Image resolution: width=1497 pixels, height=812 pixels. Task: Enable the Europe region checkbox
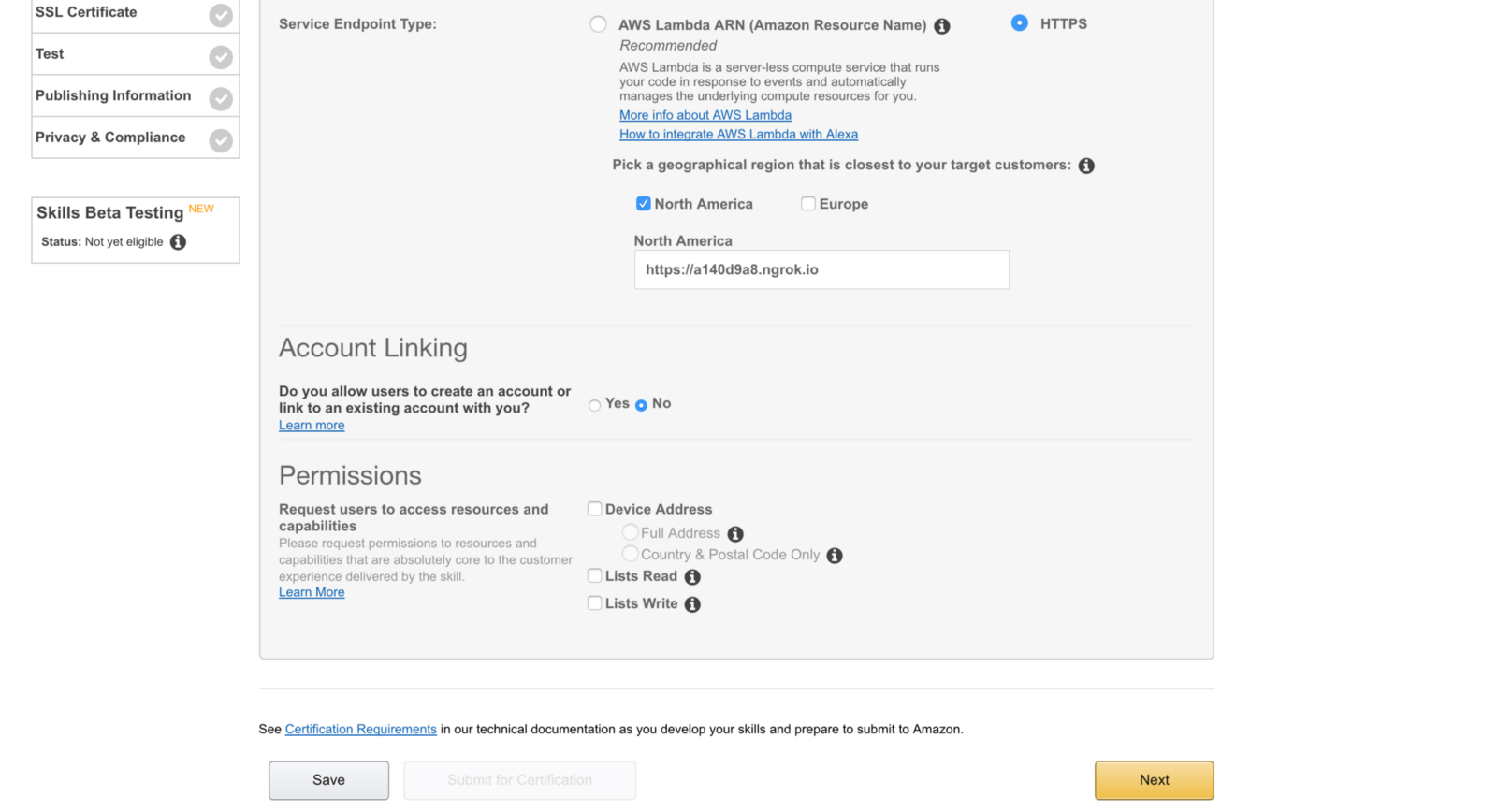[808, 204]
